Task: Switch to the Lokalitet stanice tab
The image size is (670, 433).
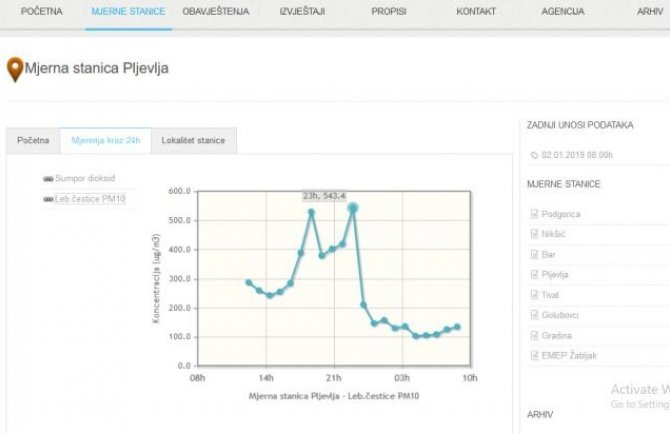Action: tap(193, 141)
